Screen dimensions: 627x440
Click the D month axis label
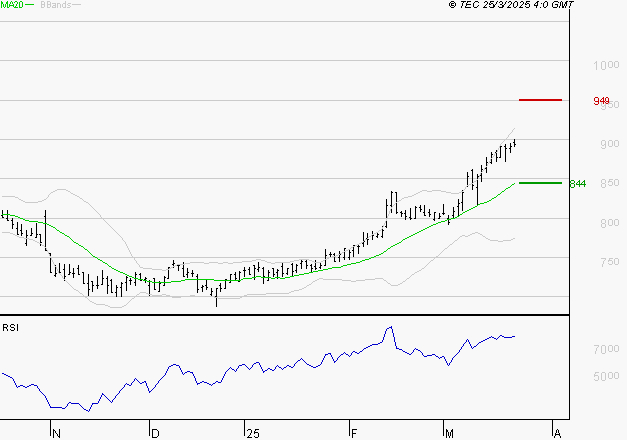tap(155, 434)
